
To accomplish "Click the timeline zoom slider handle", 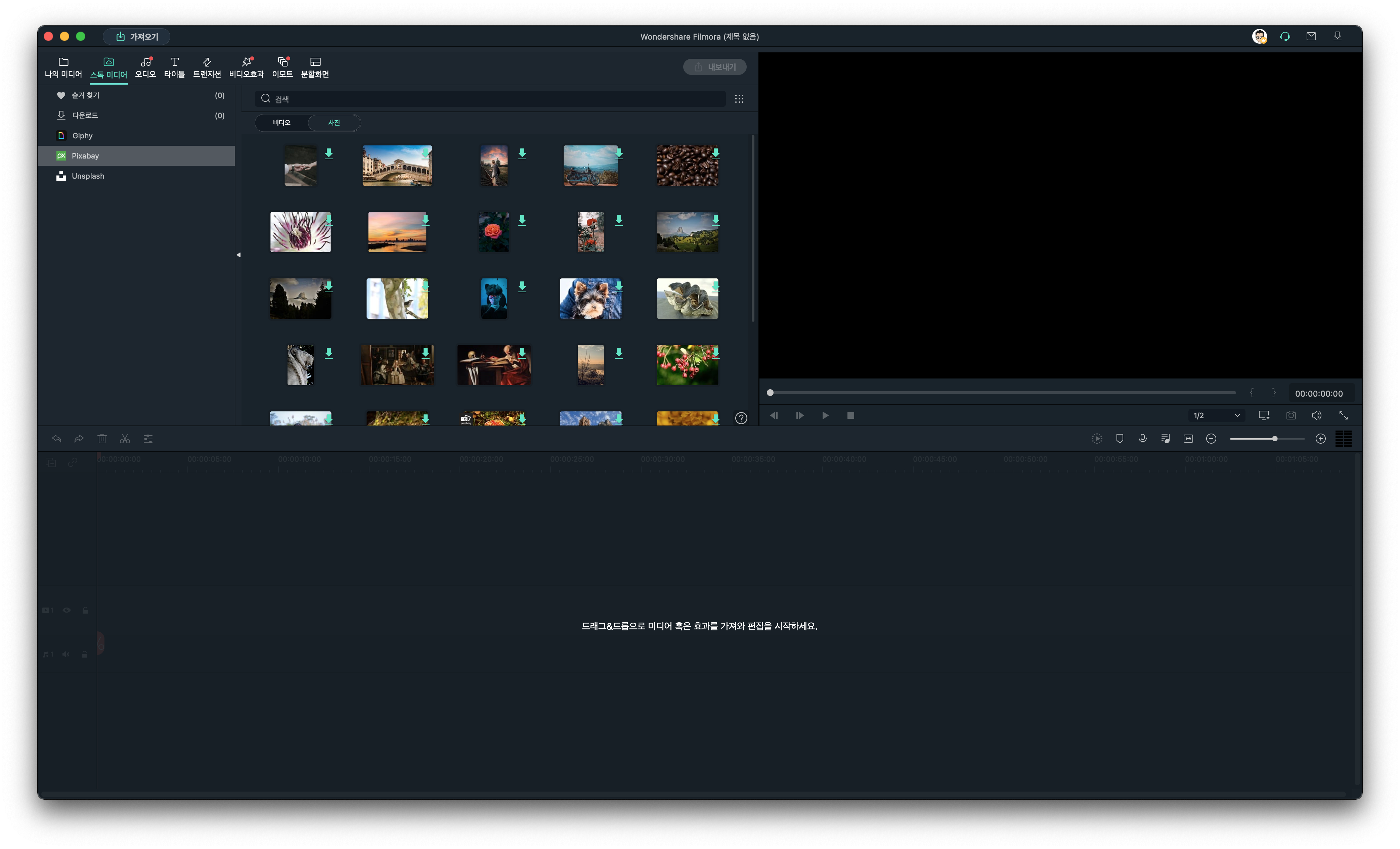I will click(x=1274, y=439).
